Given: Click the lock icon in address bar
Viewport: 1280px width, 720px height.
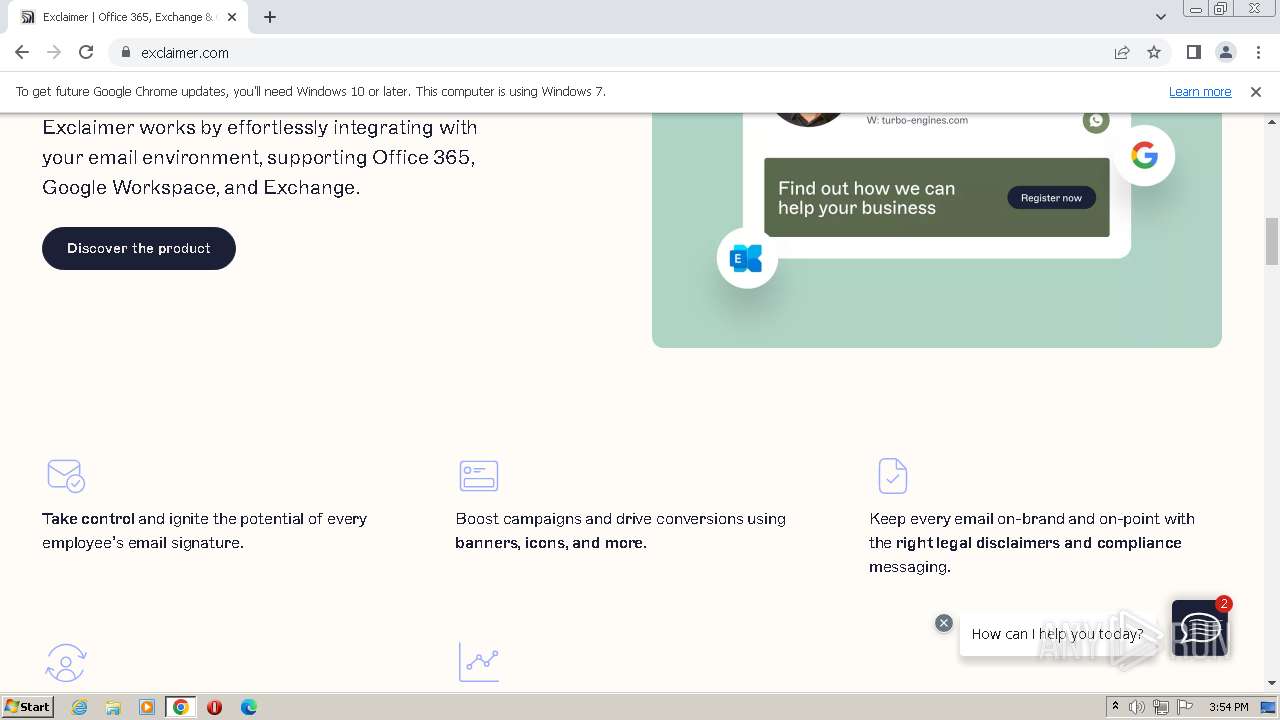Looking at the screenshot, I should 125,52.
